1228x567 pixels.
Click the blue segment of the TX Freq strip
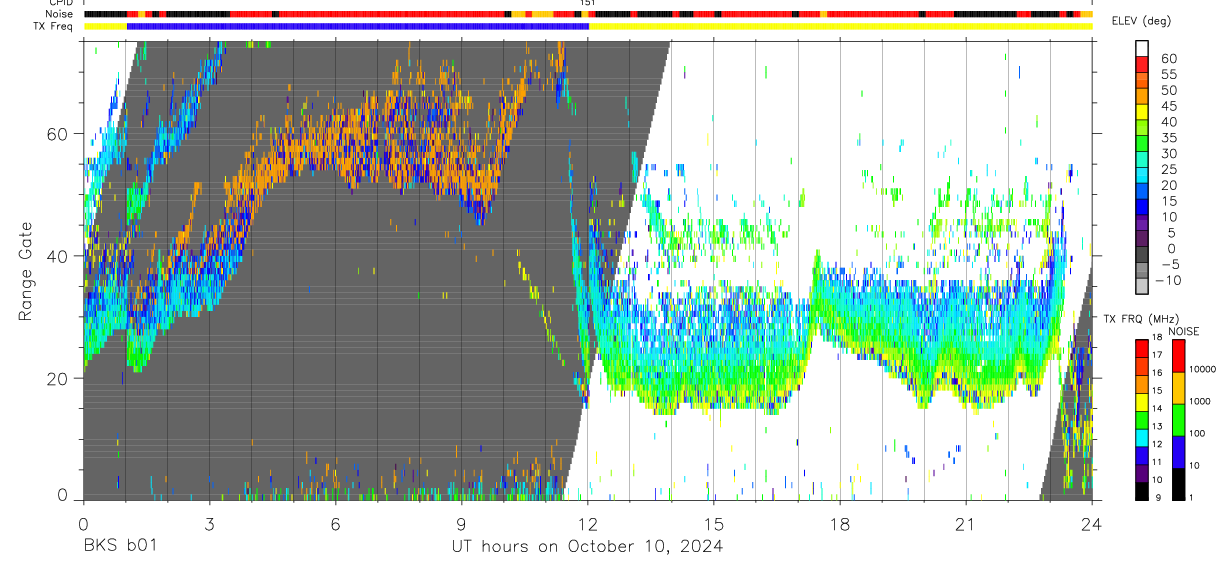coord(358,26)
